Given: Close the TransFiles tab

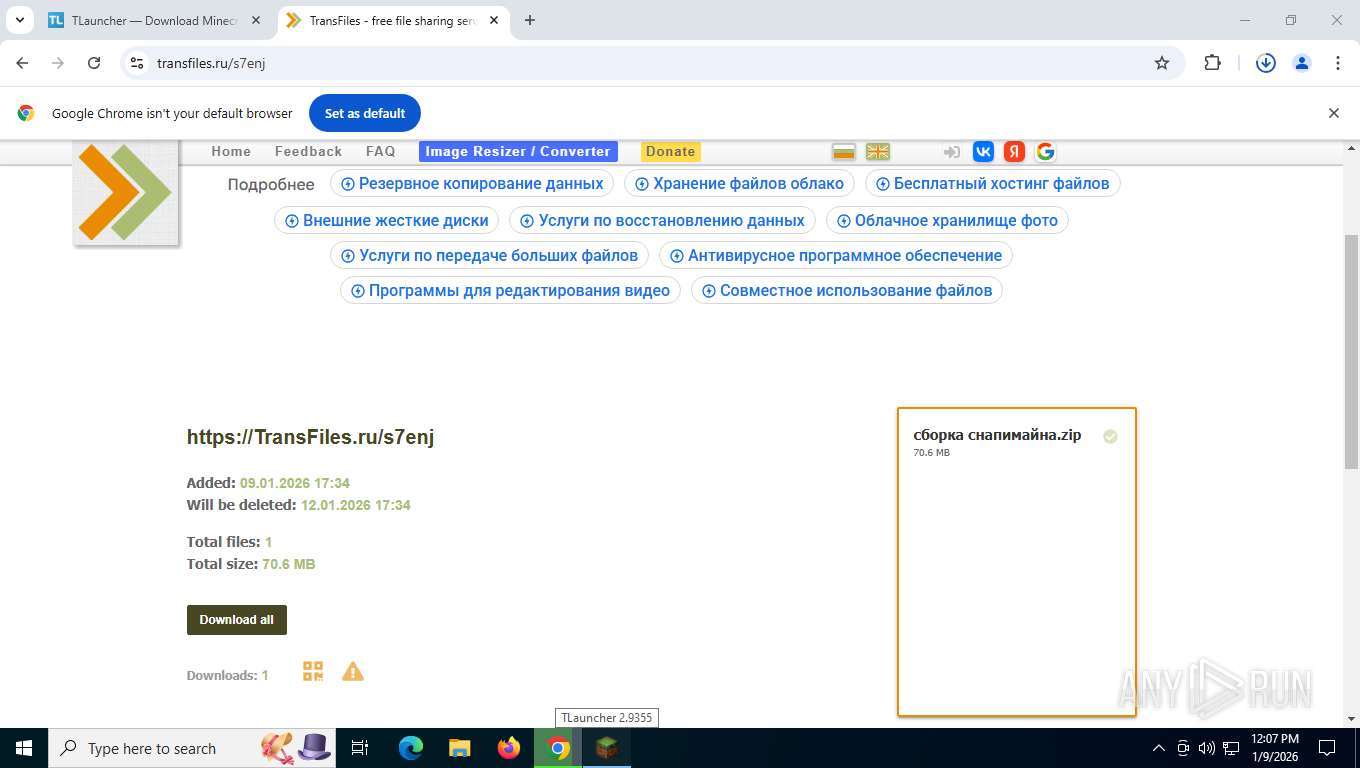Looking at the screenshot, I should point(493,20).
